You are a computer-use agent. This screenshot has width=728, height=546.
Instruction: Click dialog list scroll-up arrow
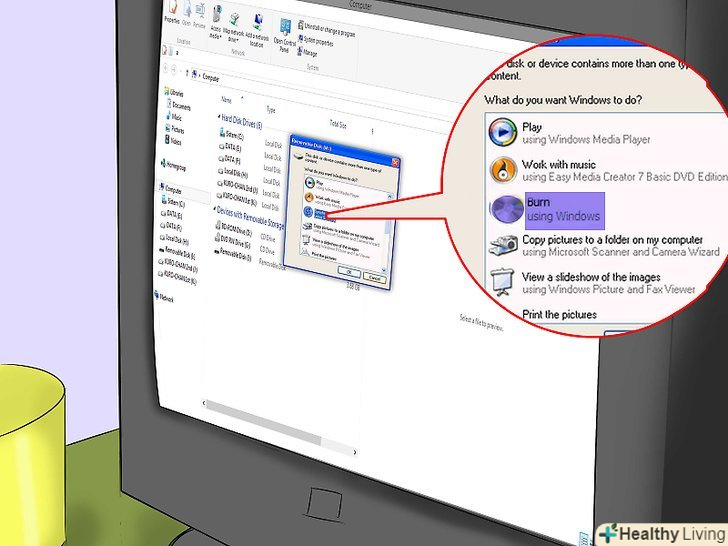coord(389,197)
